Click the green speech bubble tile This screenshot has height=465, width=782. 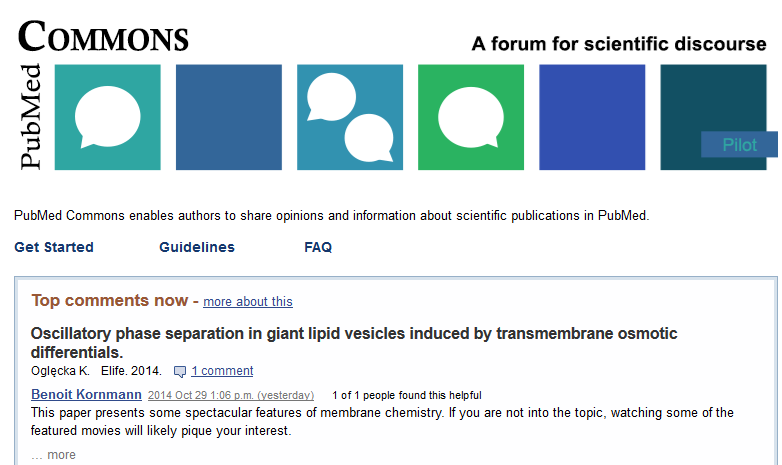click(x=471, y=117)
